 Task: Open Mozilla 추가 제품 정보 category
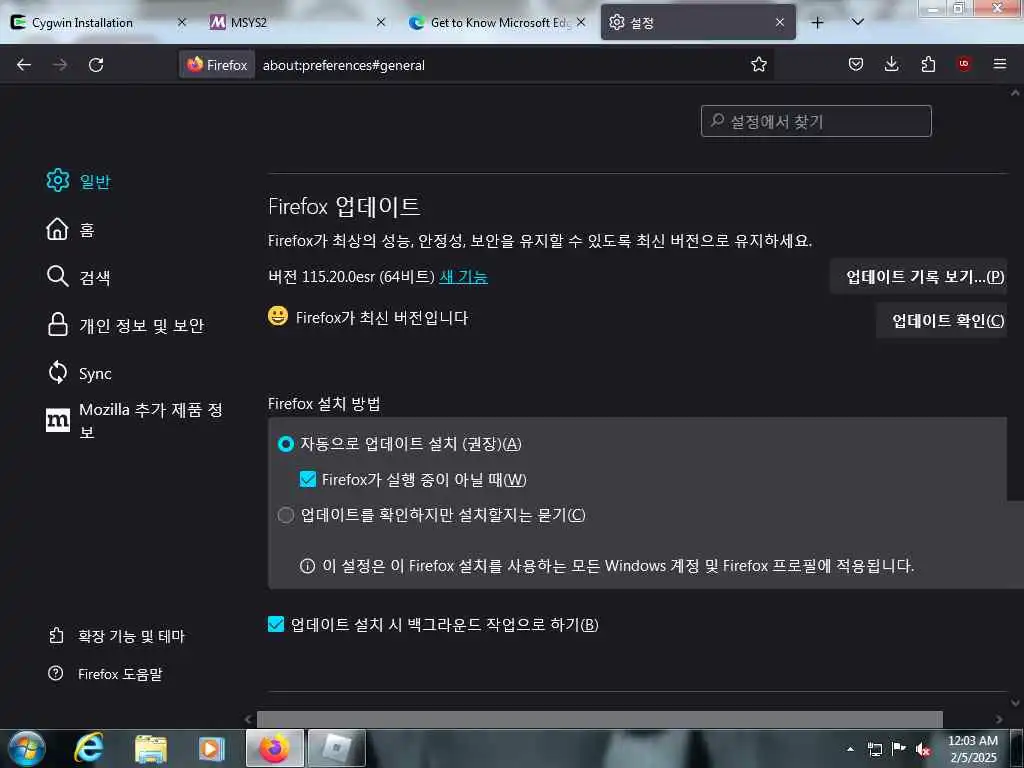(135, 421)
